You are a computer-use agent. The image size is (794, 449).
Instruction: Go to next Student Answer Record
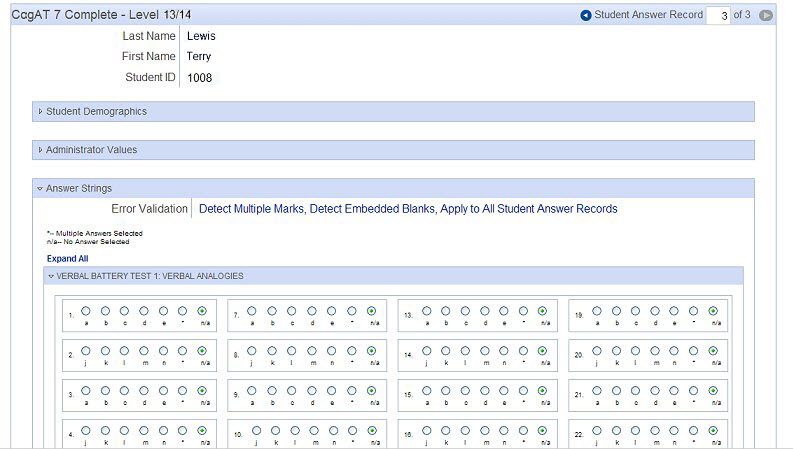[x=766, y=15]
